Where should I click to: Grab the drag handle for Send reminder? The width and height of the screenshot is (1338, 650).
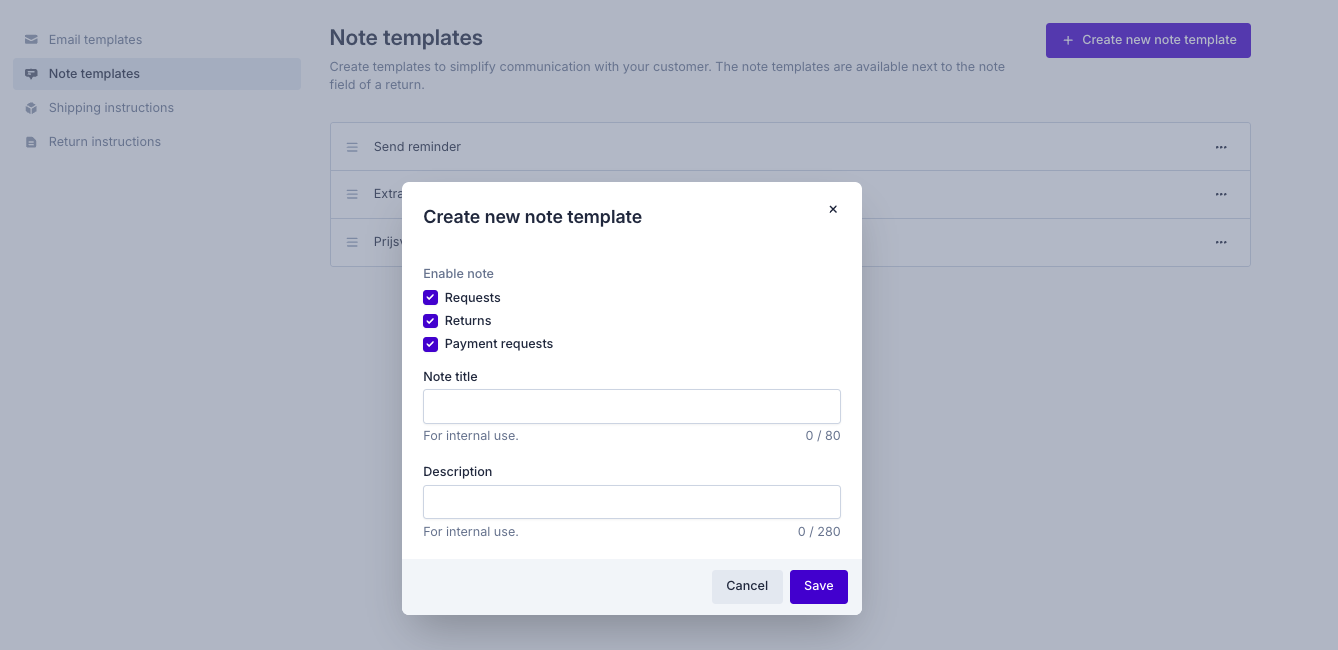pyautogui.click(x=352, y=147)
